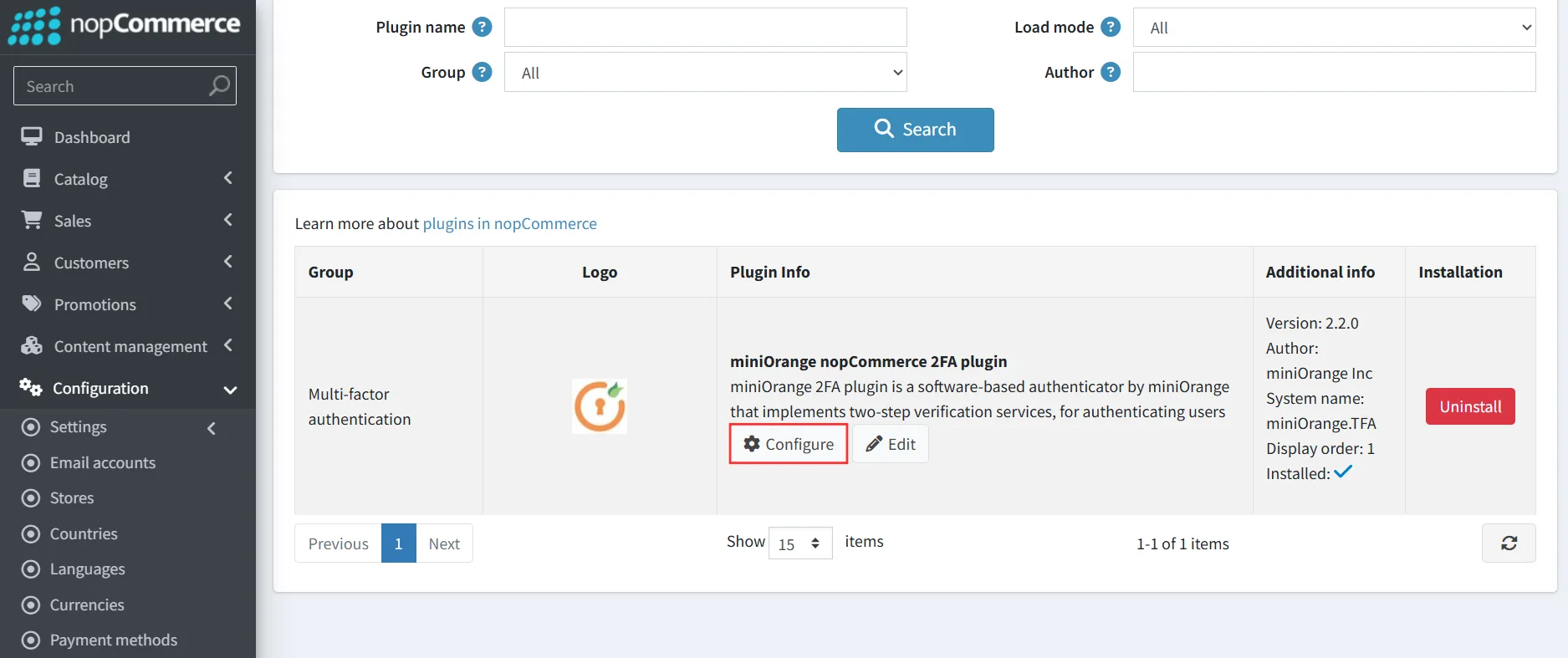1568x658 pixels.
Task: Click the Customers person icon
Action: [x=32, y=262]
